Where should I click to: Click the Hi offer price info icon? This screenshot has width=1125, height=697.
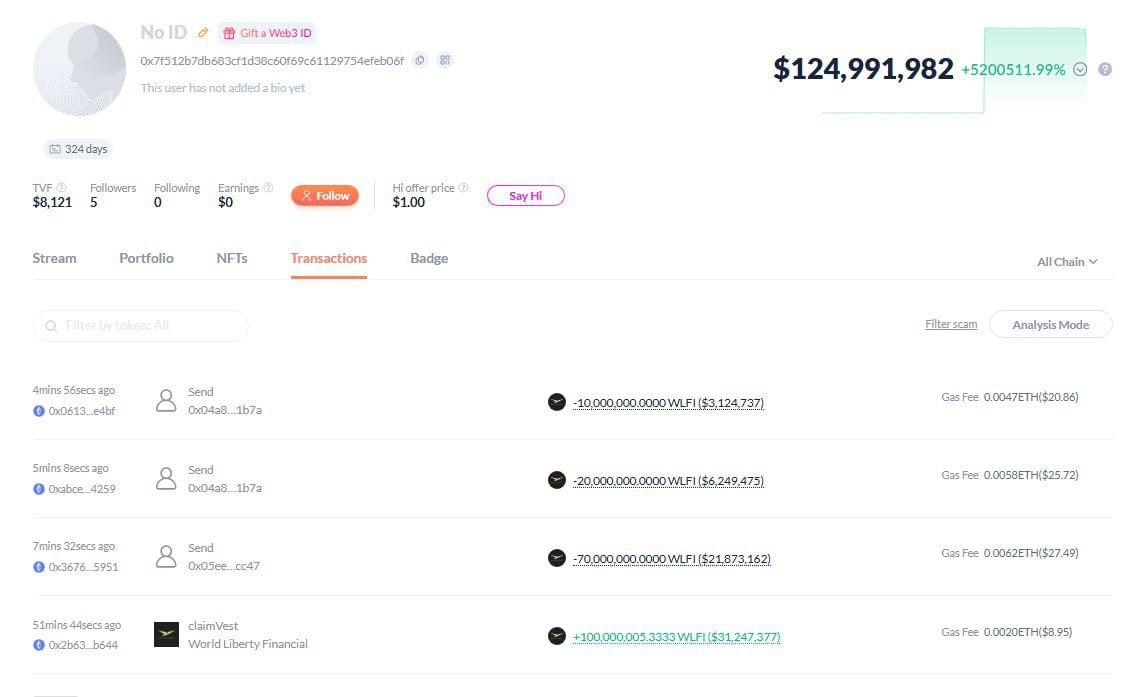463,187
